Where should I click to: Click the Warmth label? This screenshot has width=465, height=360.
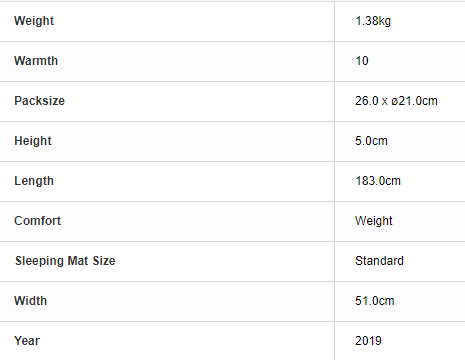point(36,61)
